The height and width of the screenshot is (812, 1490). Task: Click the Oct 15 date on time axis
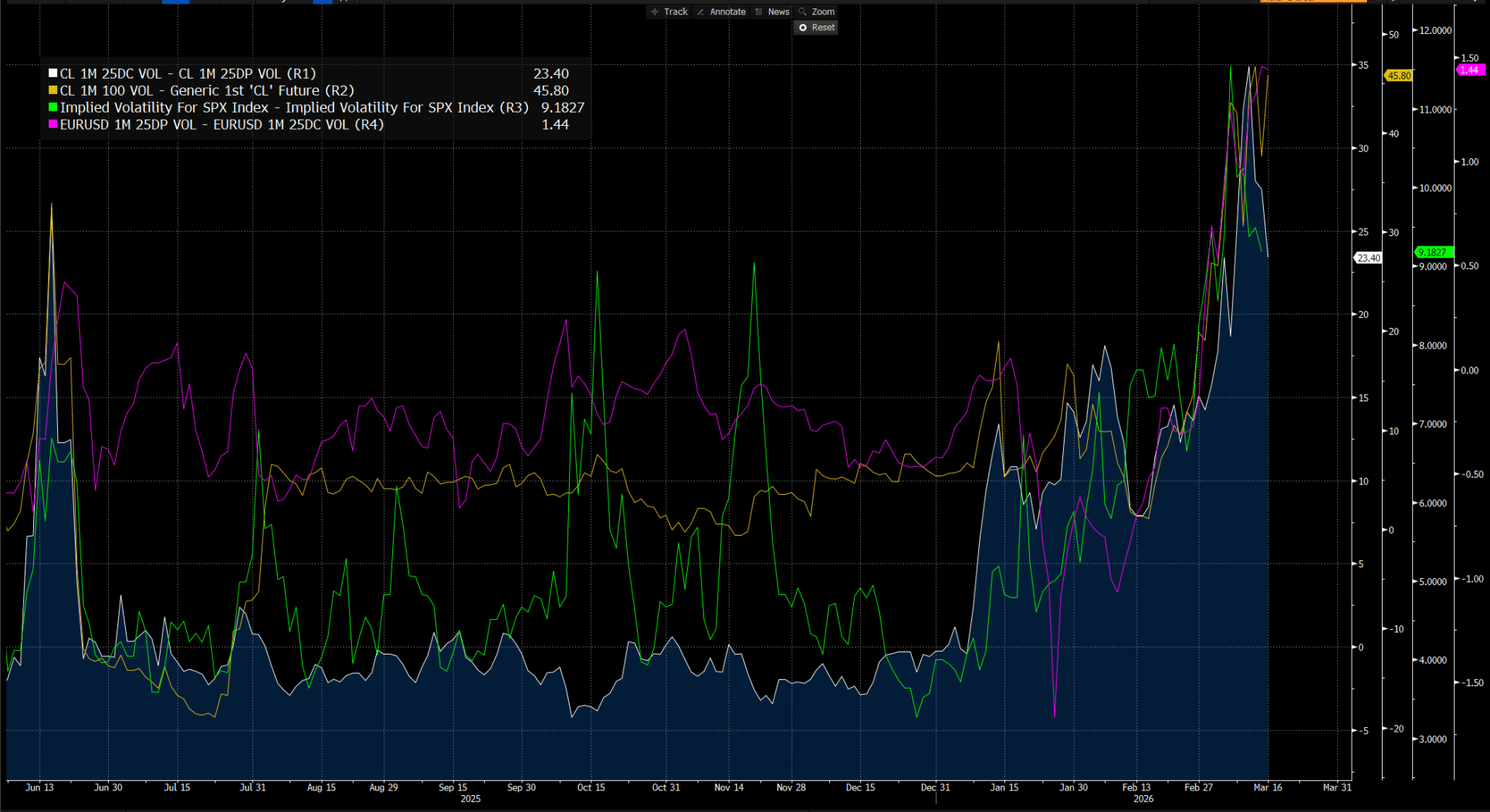(x=591, y=787)
